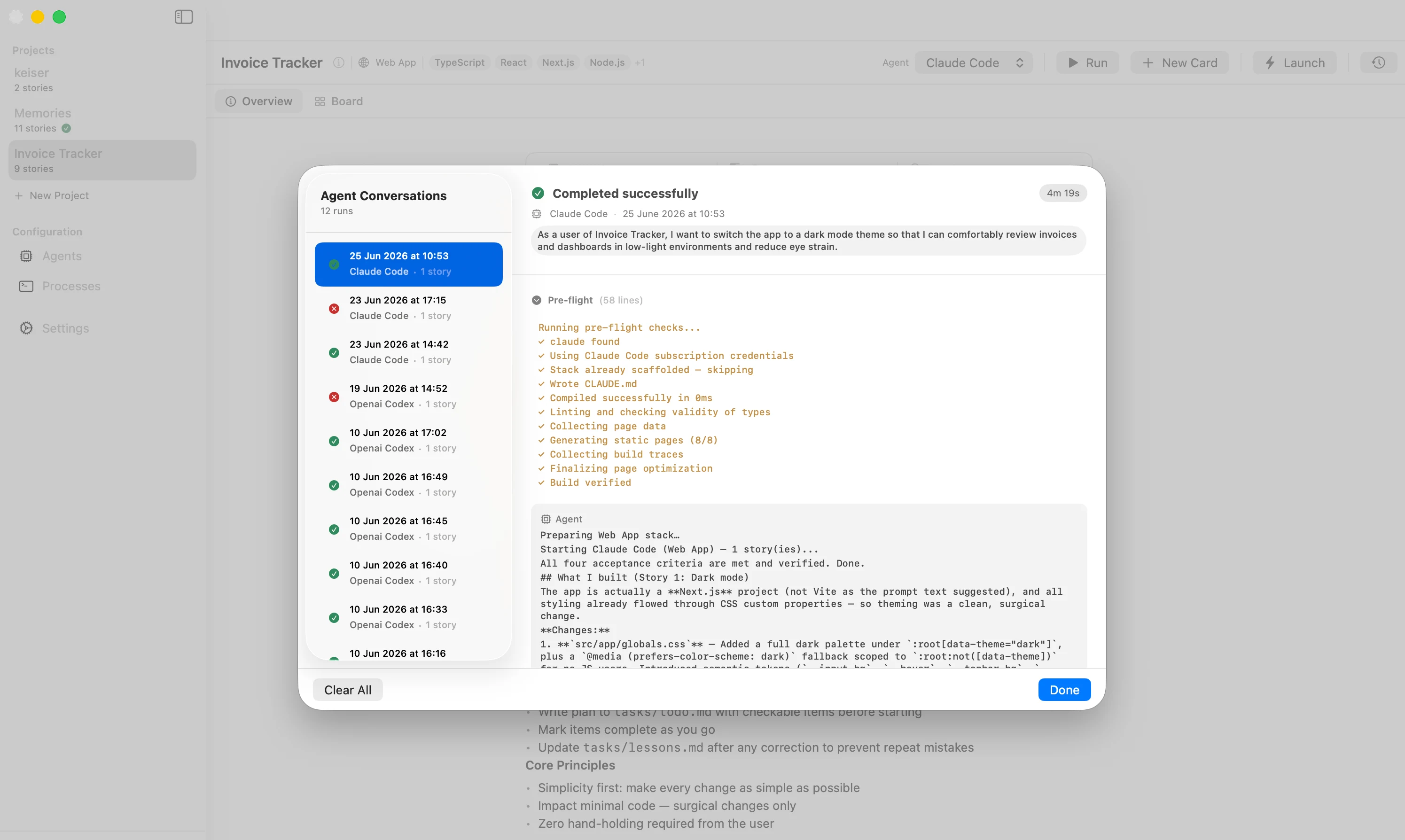The width and height of the screenshot is (1405, 840).
Task: Click the React tag
Action: (513, 63)
